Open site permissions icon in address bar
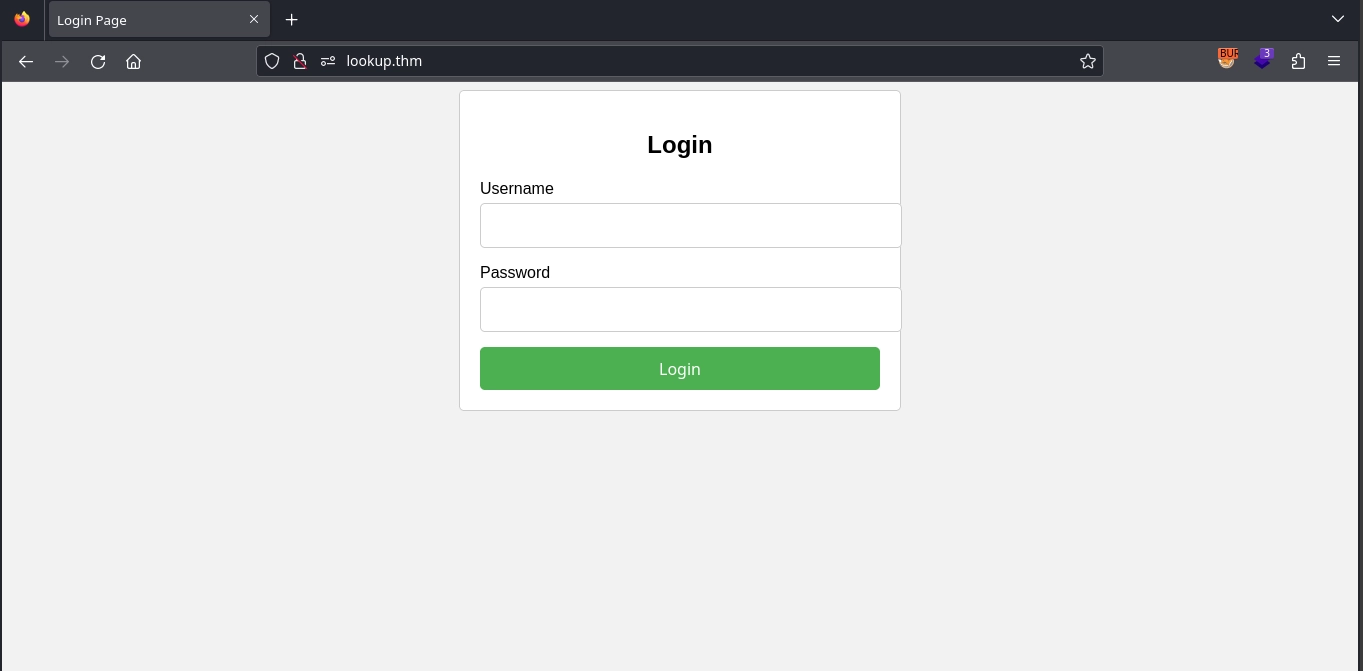Screen dimensions: 1363x671 [x=327, y=61]
